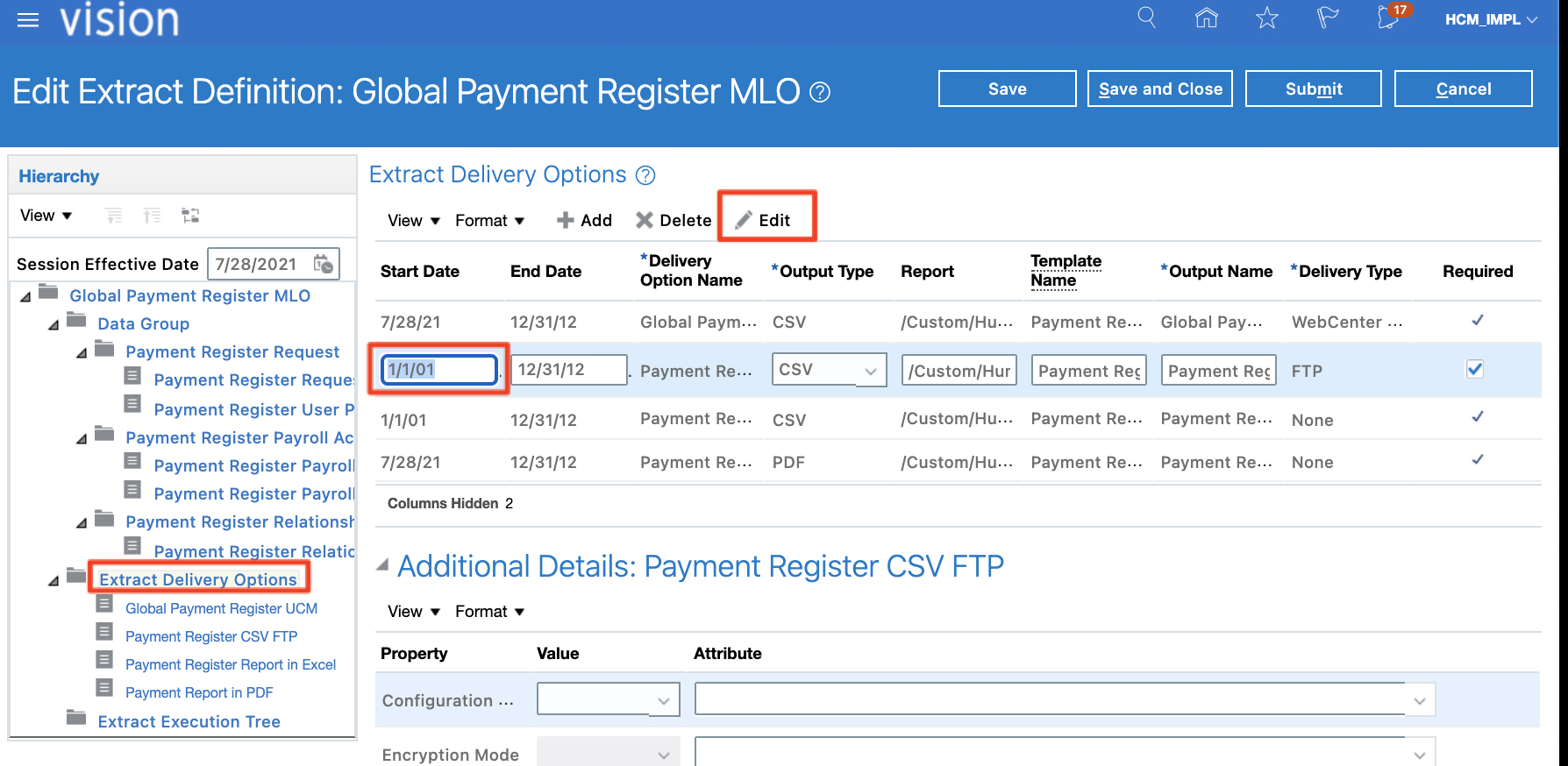Open help for Extract Delivery Options heading

pos(645,175)
